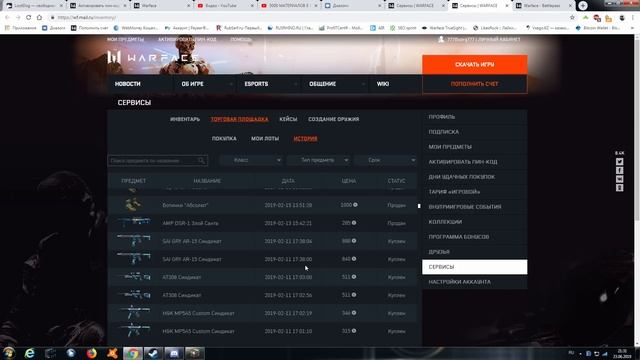Open Discord from the taskbar
This screenshot has height=360, width=640.
click(x=174, y=353)
